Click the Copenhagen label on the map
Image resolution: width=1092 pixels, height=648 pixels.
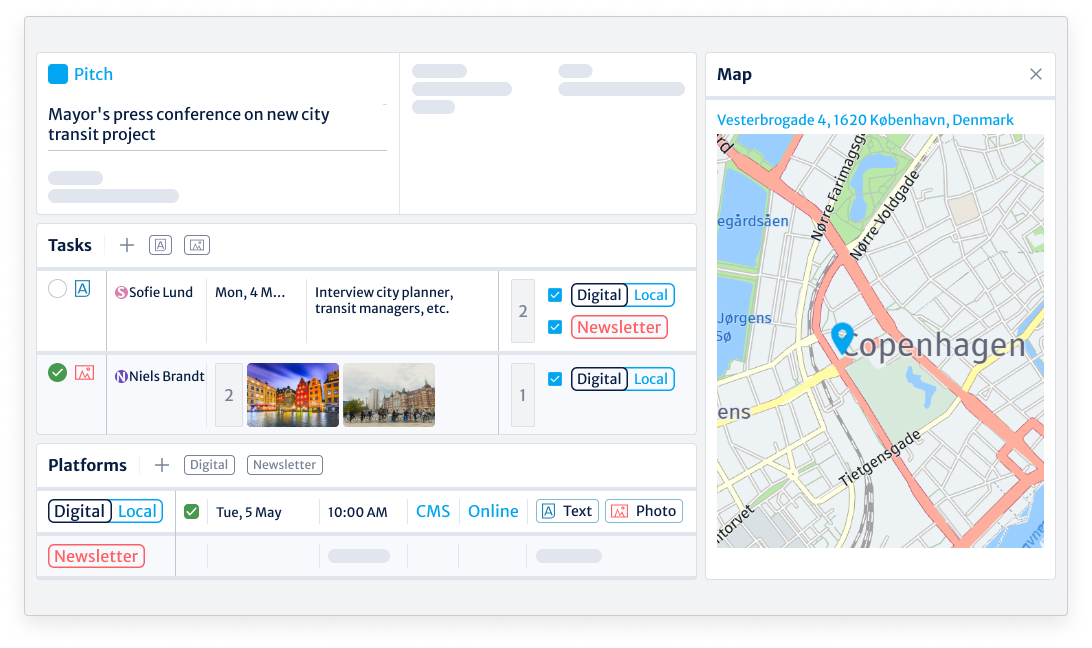(x=934, y=345)
